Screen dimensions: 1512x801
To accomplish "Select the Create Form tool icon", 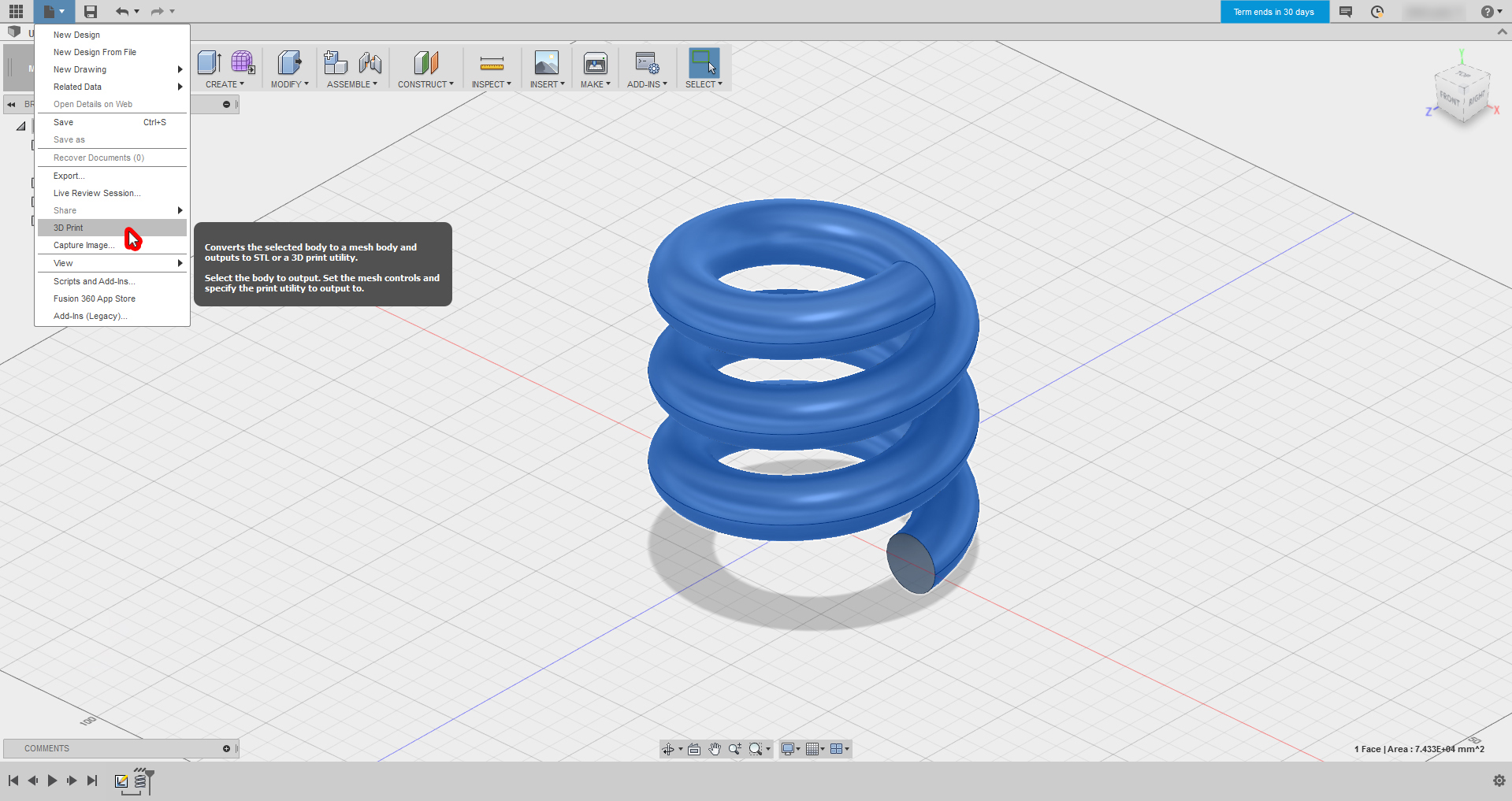I will point(243,63).
